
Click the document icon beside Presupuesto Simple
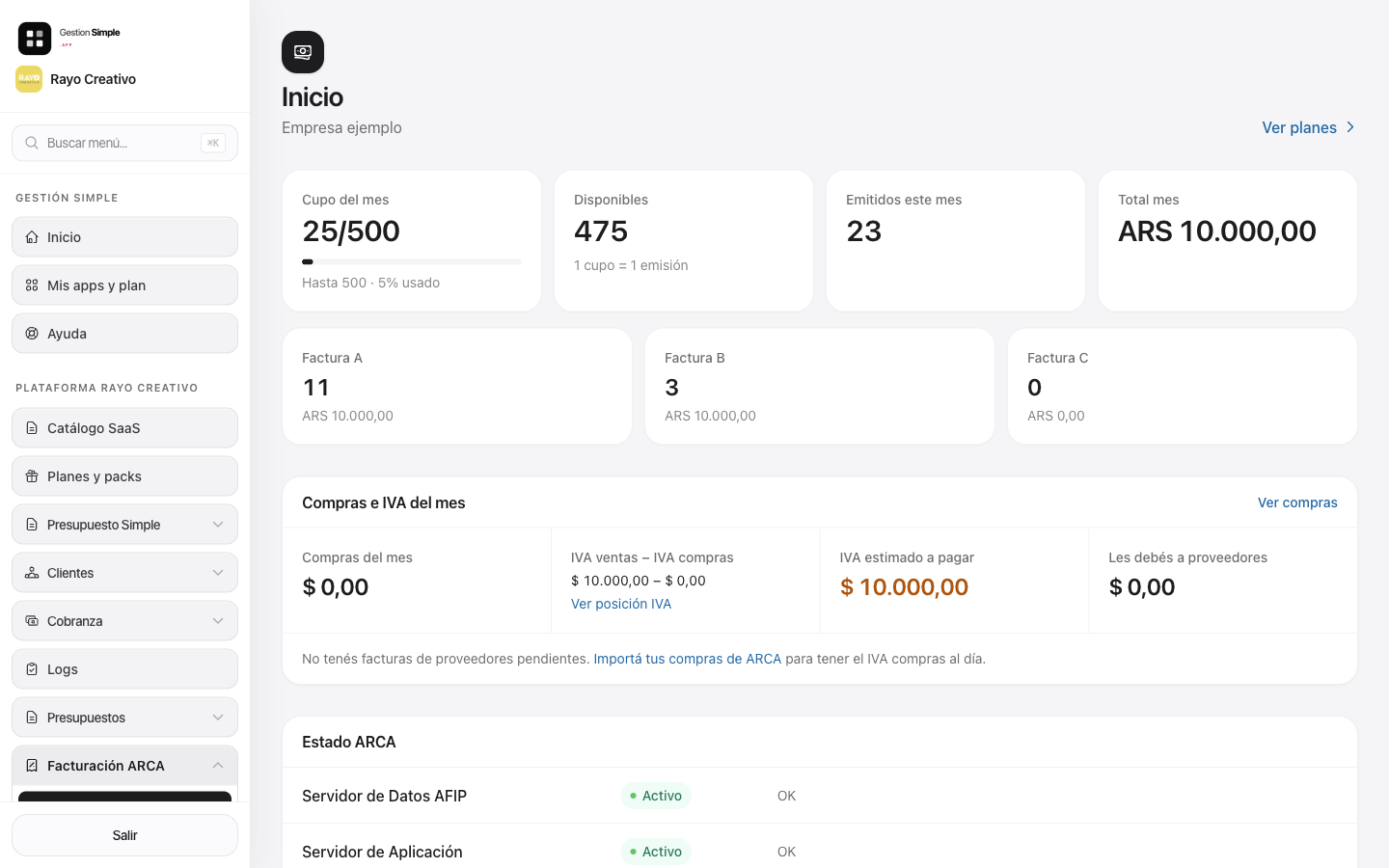pos(32,525)
